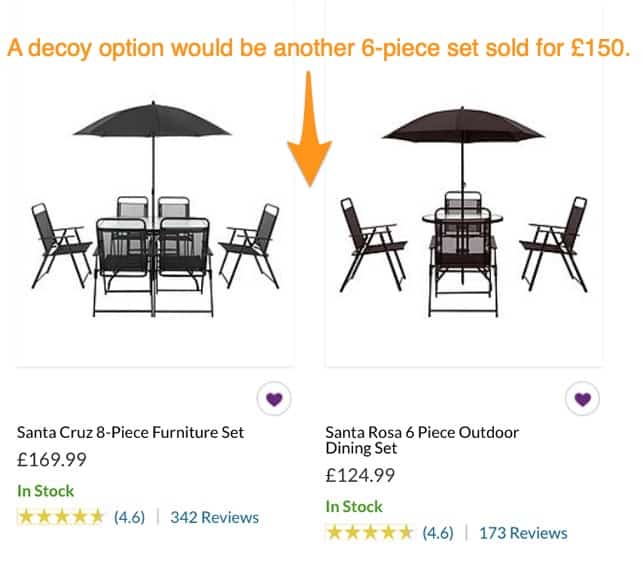Click In Stock under Santa Rosa set

click(353, 506)
